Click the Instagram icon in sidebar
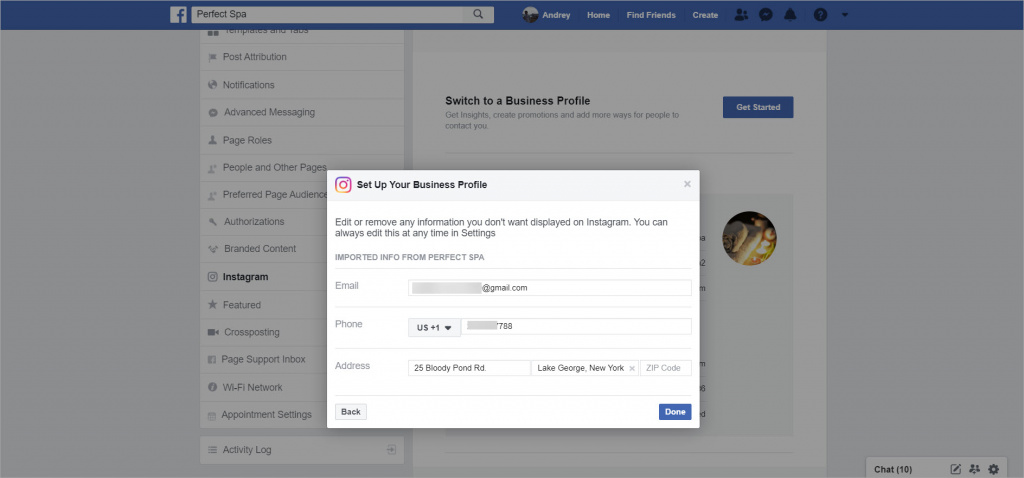Screen dimensions: 1024x478 tap(212, 277)
